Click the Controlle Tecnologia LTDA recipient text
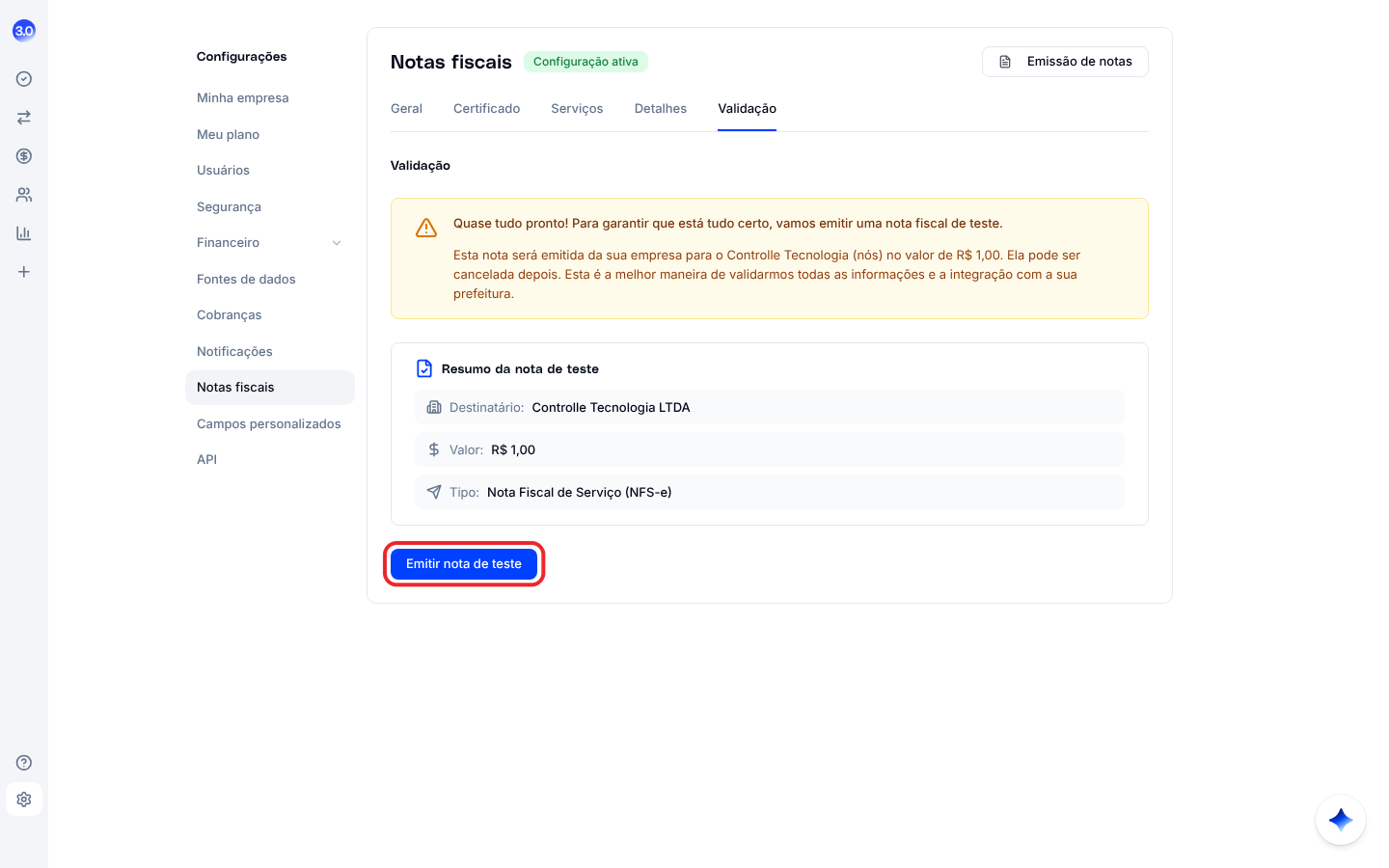The image size is (1389, 868). tap(612, 408)
